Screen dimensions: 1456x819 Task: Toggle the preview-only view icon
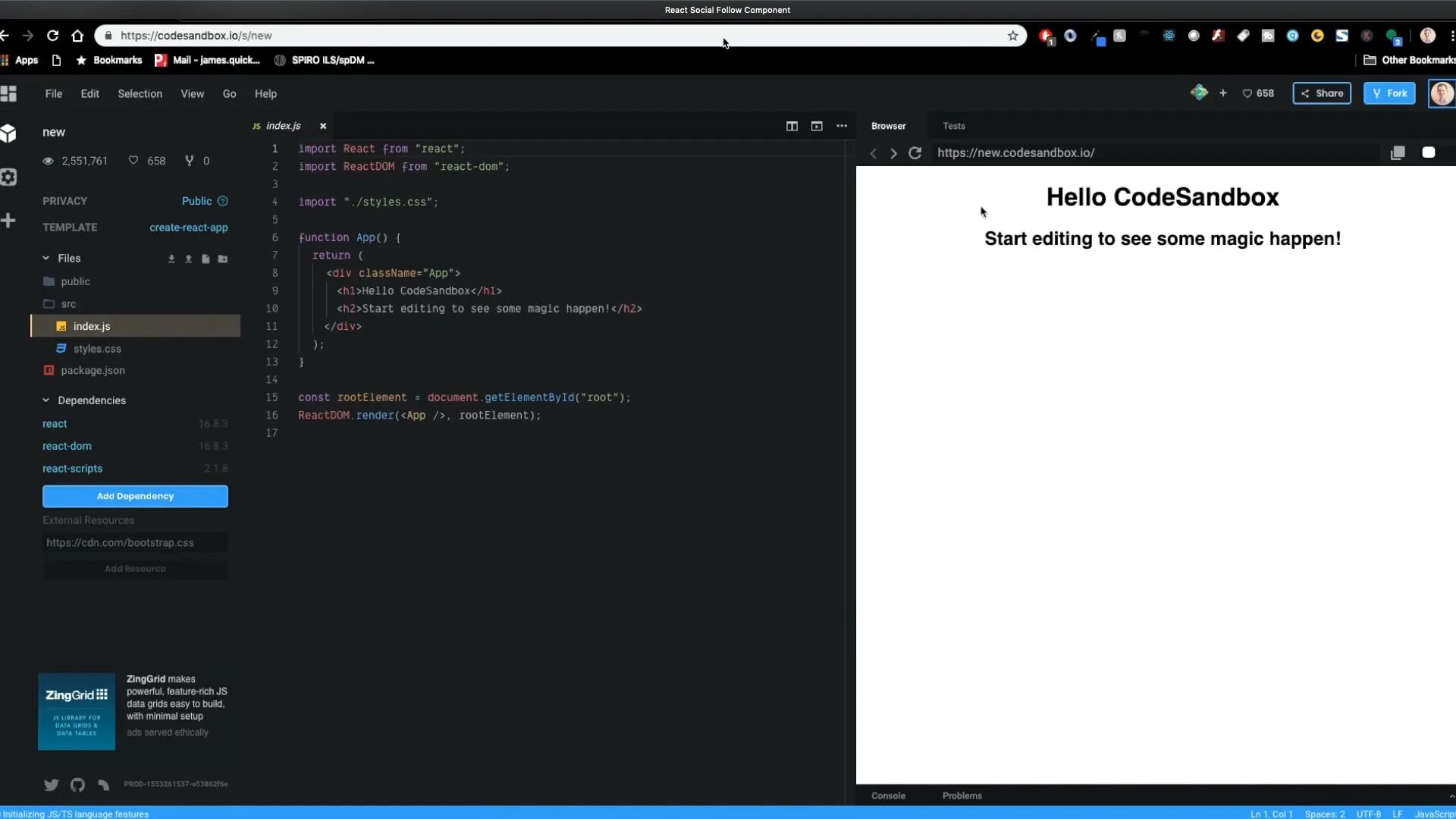[x=817, y=126]
